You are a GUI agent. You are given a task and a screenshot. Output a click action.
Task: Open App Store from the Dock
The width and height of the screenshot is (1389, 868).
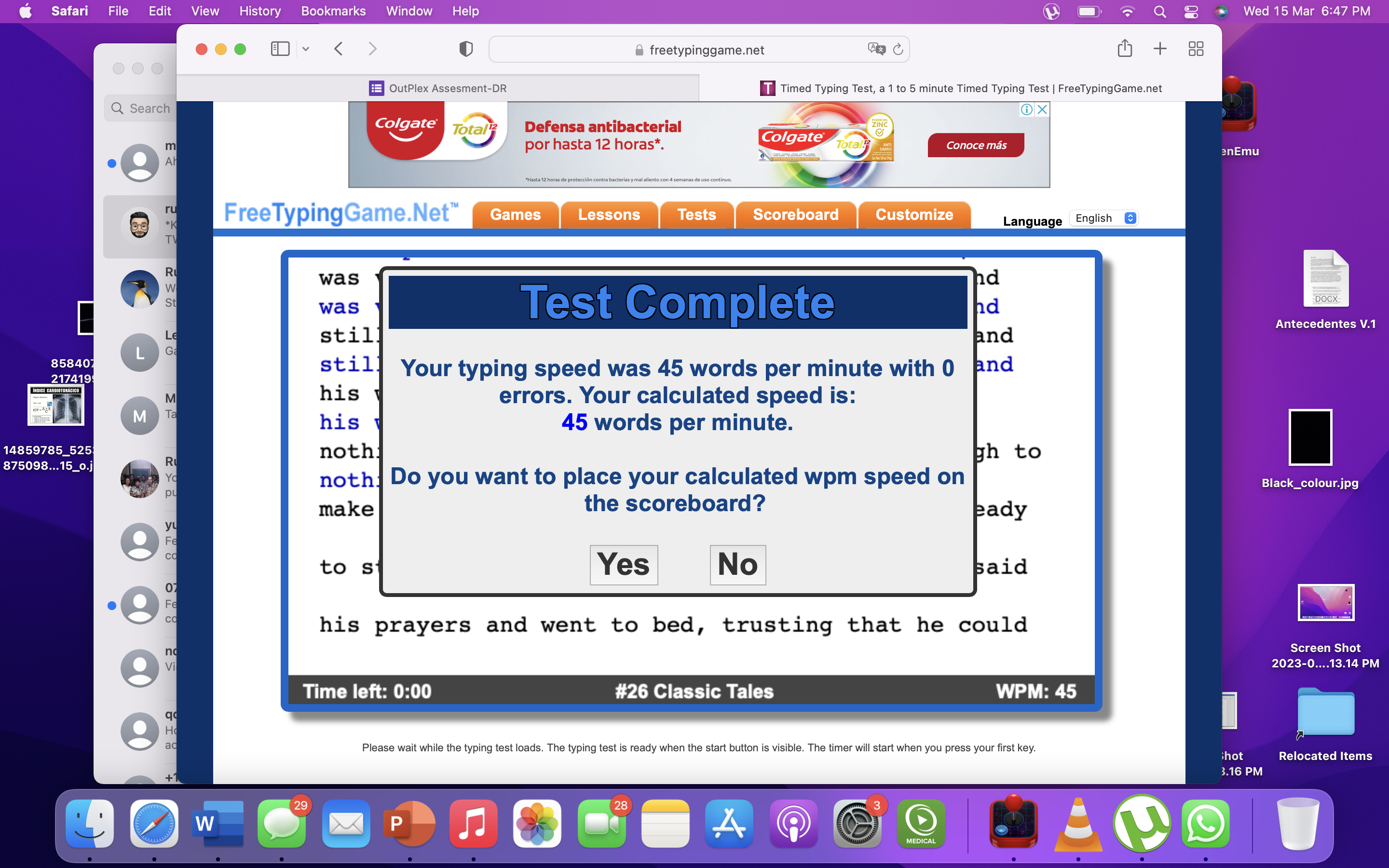point(729,824)
